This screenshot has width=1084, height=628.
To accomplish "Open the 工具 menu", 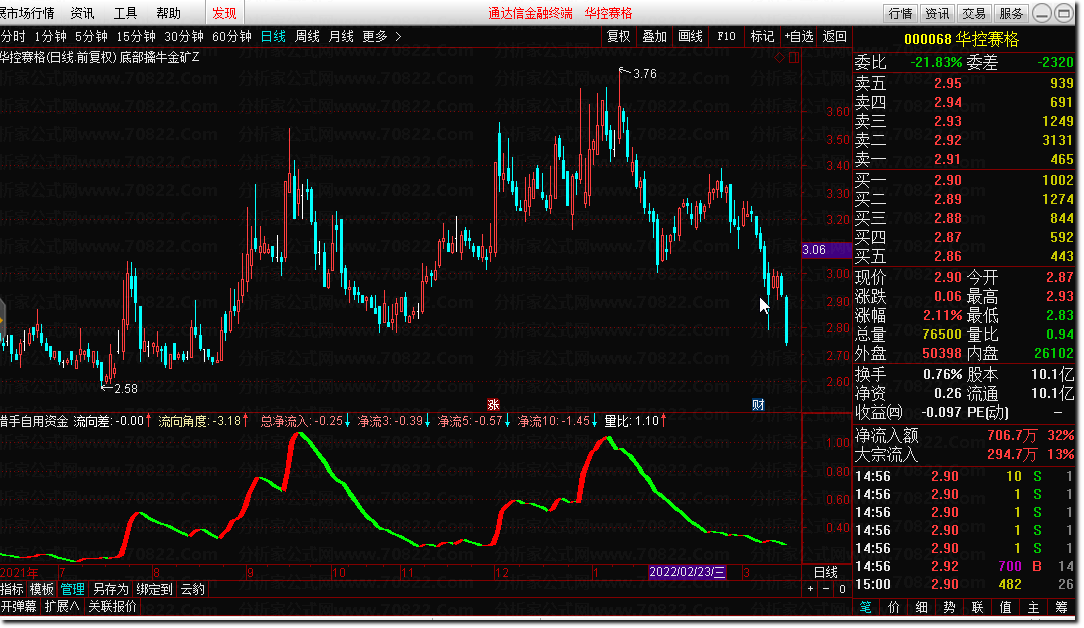I will 125,13.
